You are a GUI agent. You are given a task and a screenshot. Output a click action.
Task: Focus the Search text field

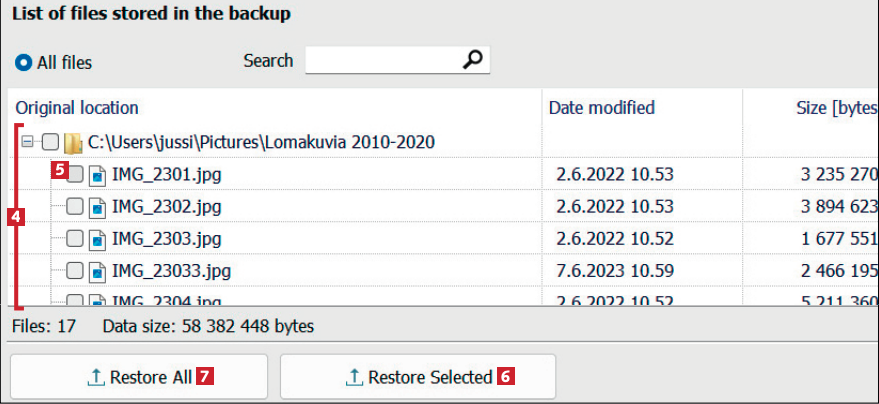click(x=383, y=61)
